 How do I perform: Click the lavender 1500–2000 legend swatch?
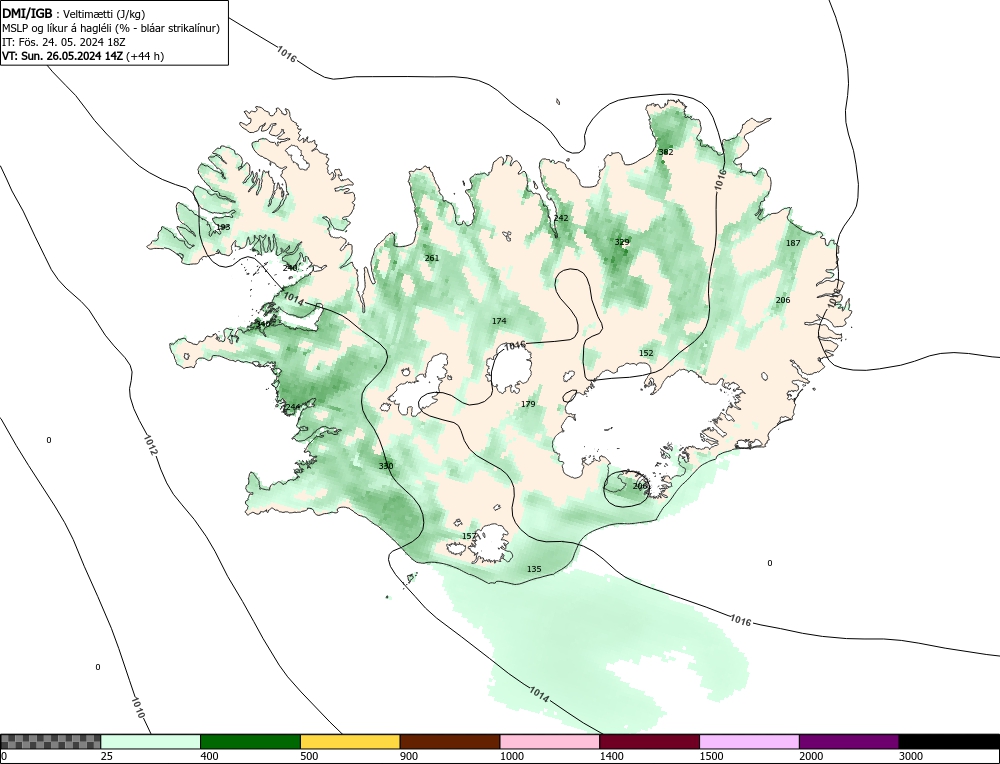click(x=749, y=741)
